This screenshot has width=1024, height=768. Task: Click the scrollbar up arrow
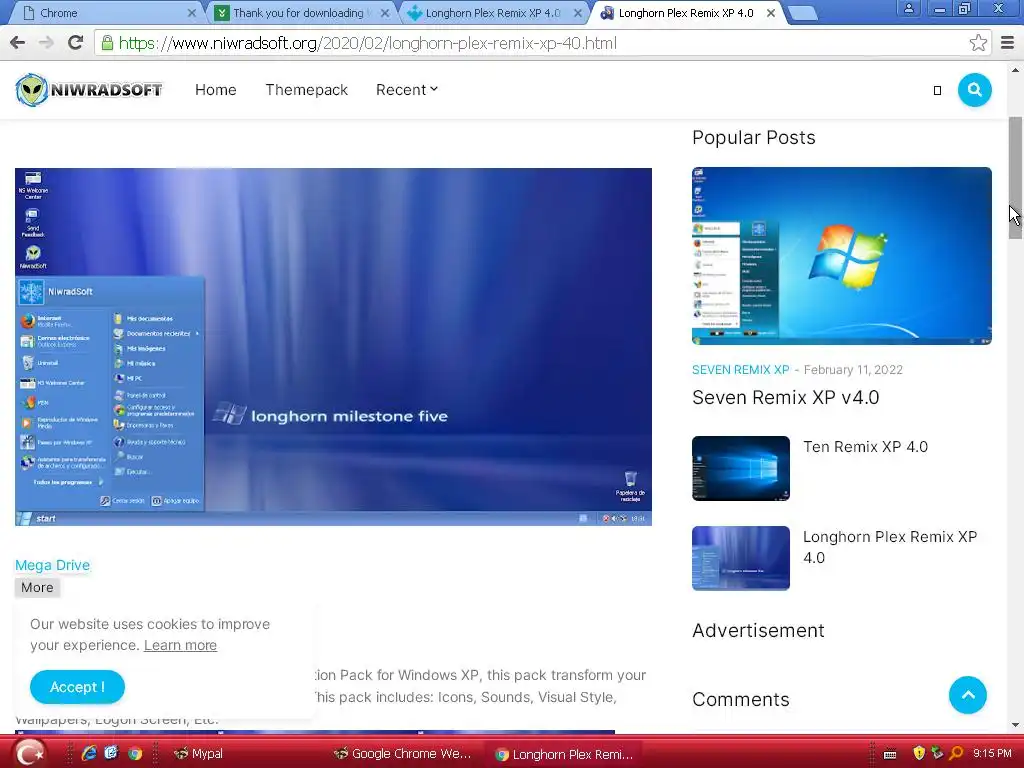(1015, 69)
